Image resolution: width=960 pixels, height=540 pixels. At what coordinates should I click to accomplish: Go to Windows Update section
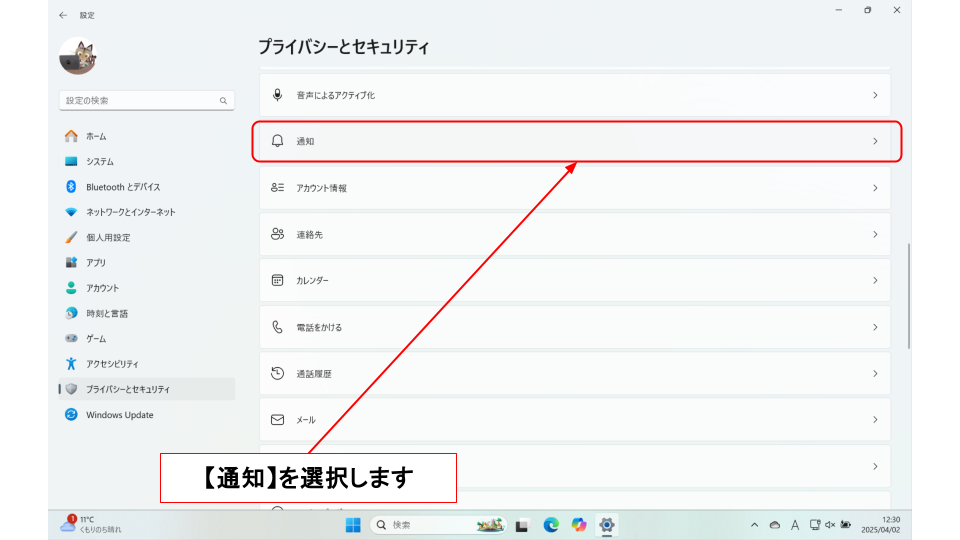119,415
